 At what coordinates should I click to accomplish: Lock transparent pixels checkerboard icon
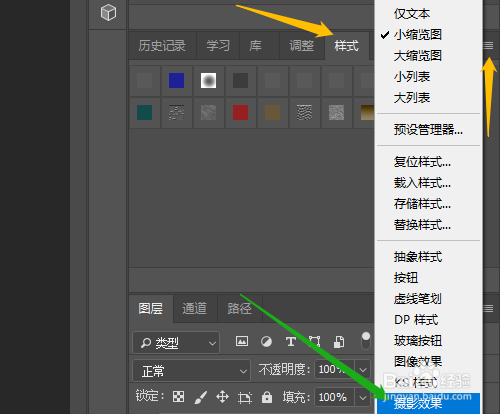(178, 397)
